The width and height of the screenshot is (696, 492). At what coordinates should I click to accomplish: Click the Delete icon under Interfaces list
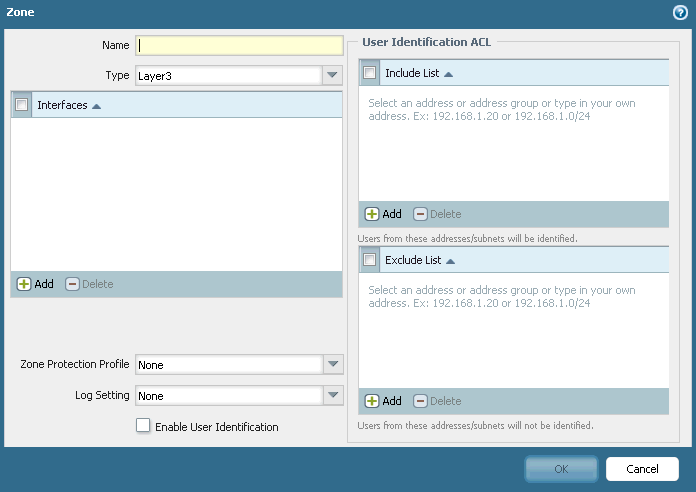(72, 284)
